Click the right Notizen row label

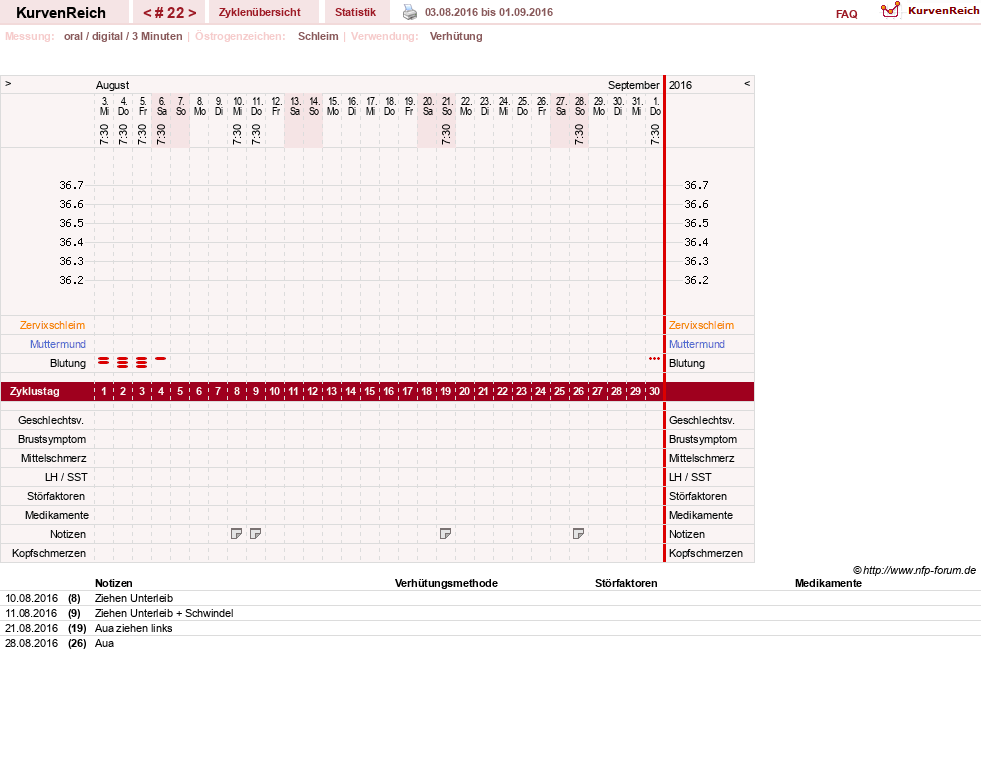click(687, 534)
